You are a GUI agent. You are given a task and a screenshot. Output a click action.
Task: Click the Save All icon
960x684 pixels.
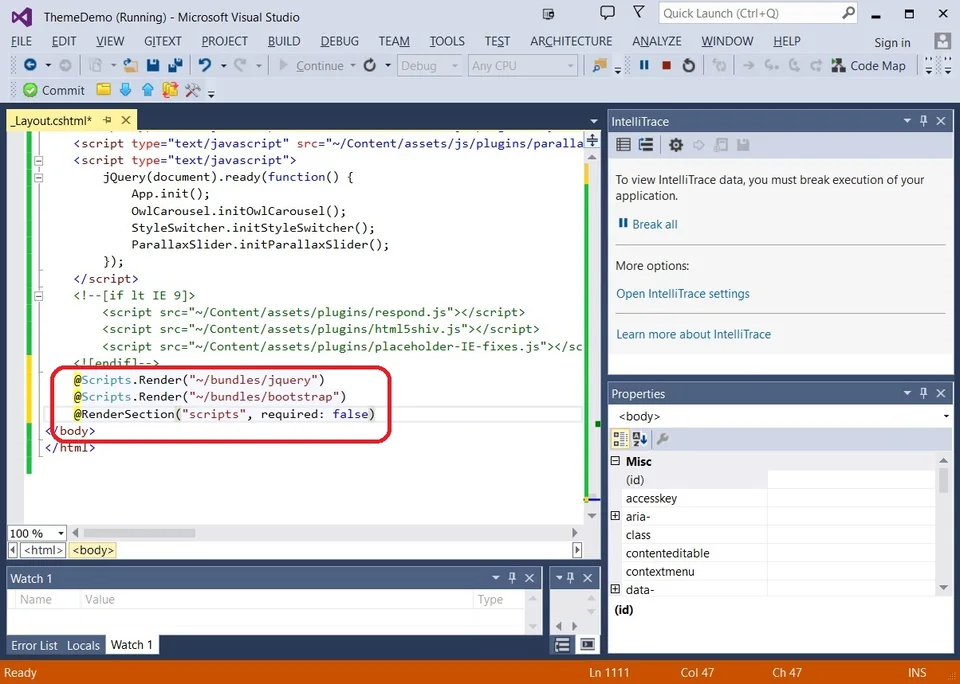[x=175, y=65]
